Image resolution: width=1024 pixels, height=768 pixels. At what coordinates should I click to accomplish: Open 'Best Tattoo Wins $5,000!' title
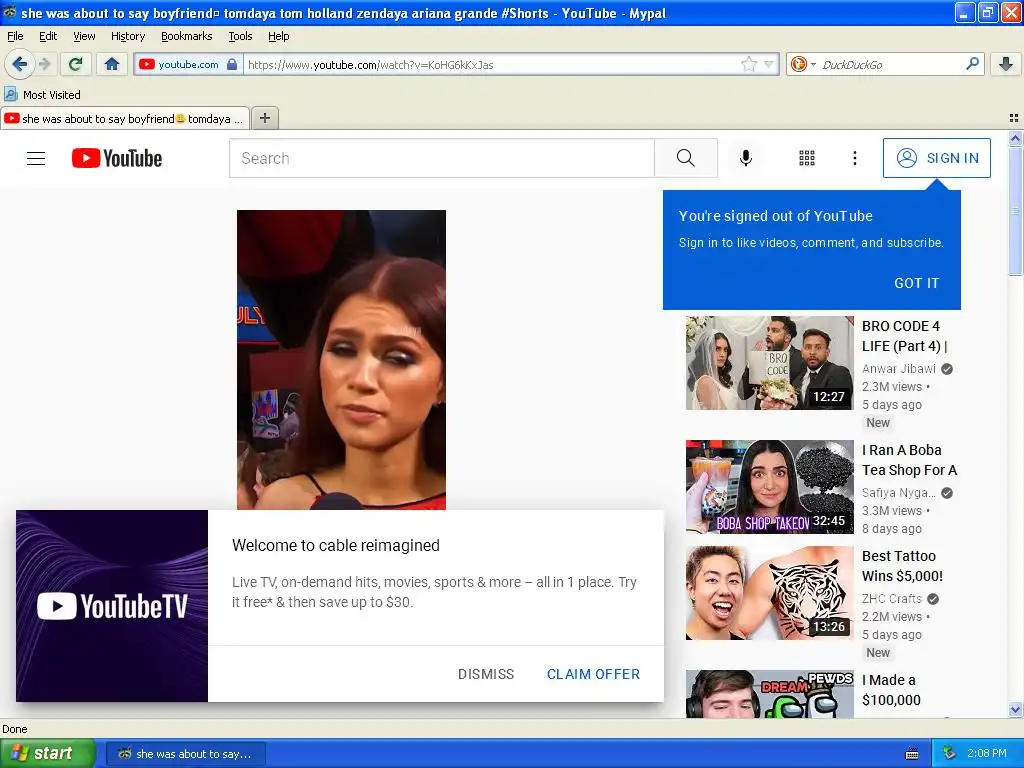(903, 566)
